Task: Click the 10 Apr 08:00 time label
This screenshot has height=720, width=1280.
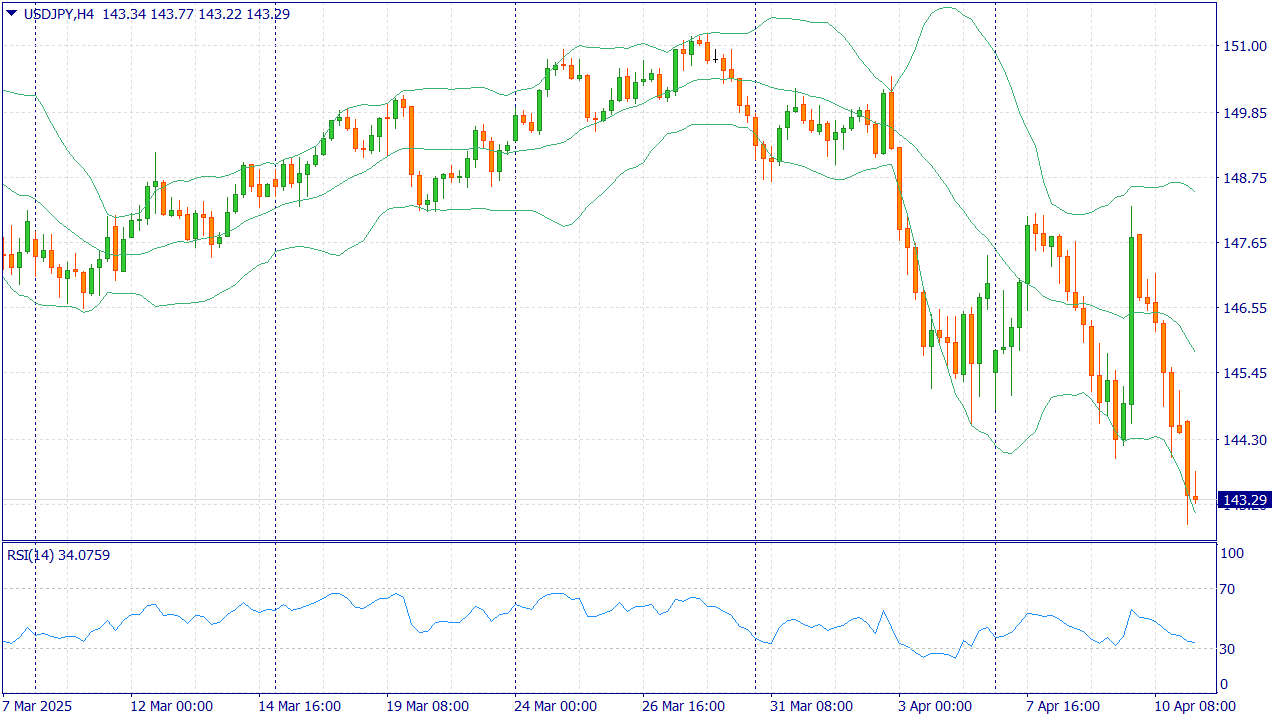Action: tap(1194, 706)
